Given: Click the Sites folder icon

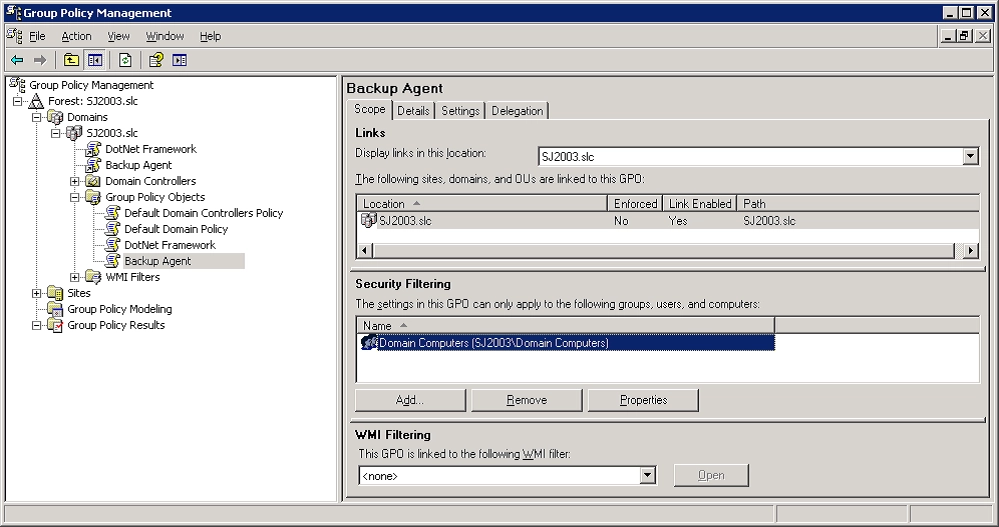Looking at the screenshot, I should click(56, 293).
